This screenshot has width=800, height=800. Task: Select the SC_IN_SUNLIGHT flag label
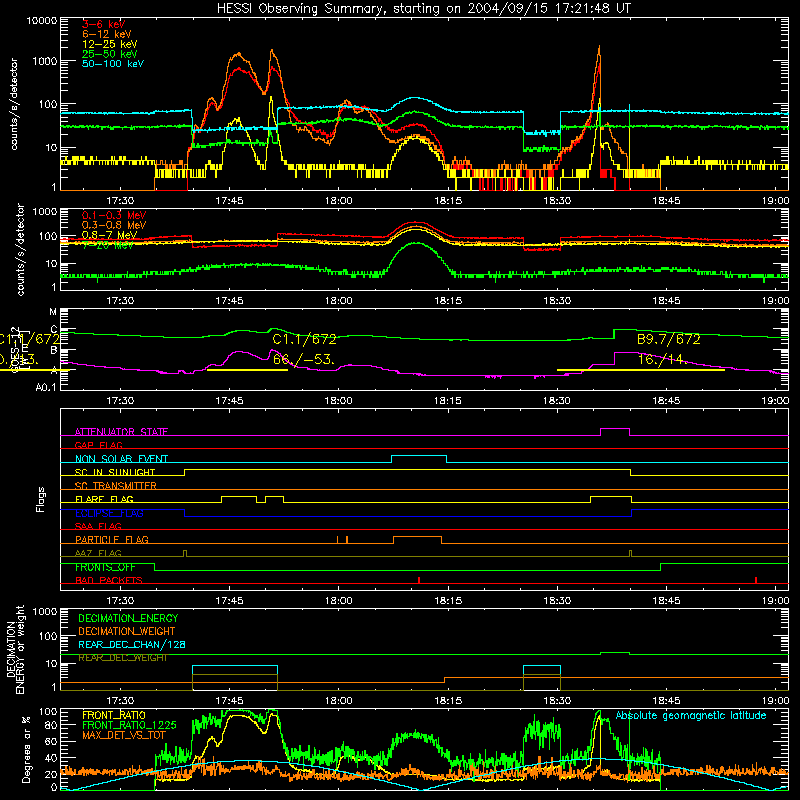[x=115, y=472]
